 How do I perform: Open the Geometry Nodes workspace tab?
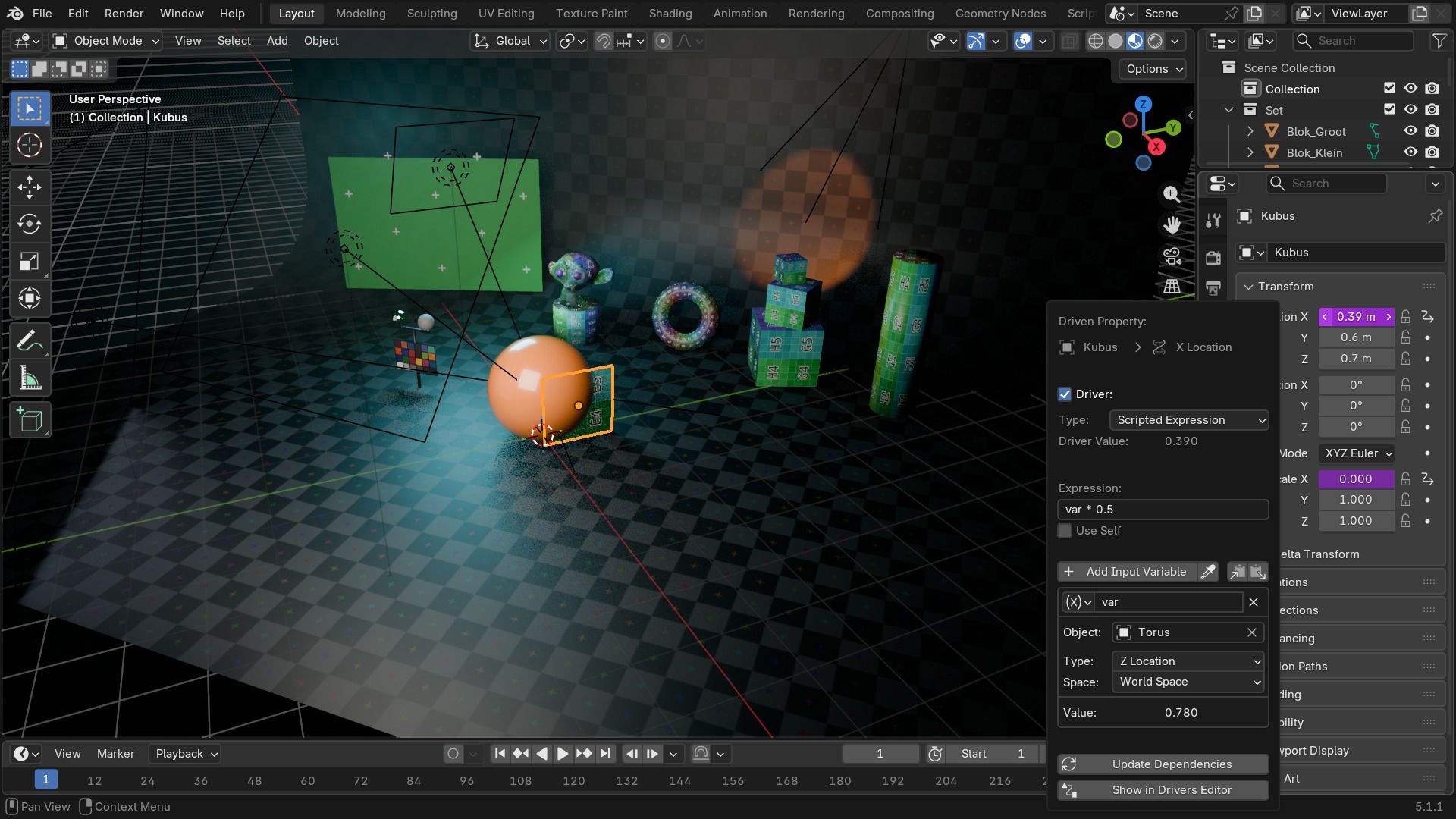pos(1000,14)
